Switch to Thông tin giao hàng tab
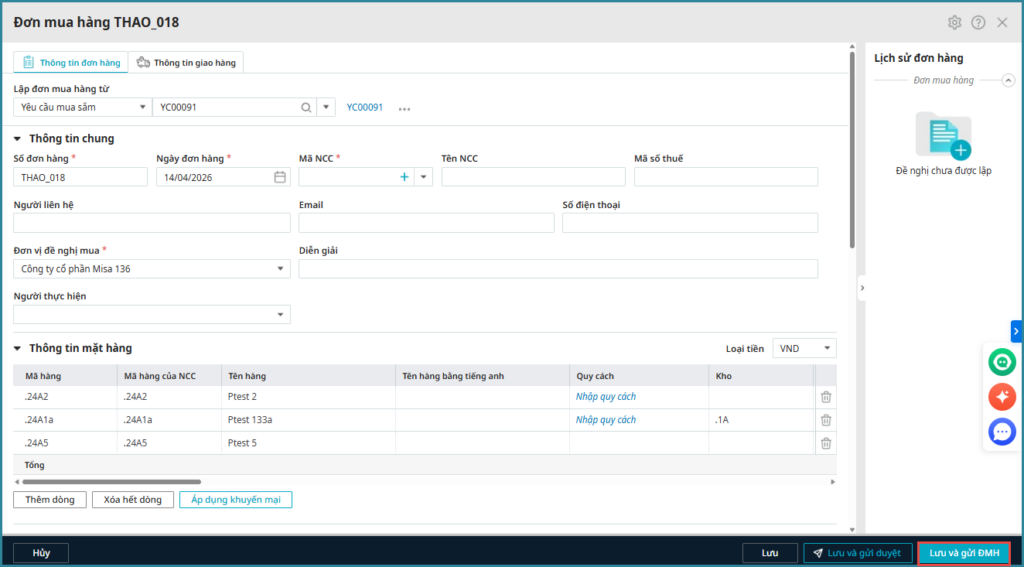The height and width of the screenshot is (567, 1024). (186, 63)
